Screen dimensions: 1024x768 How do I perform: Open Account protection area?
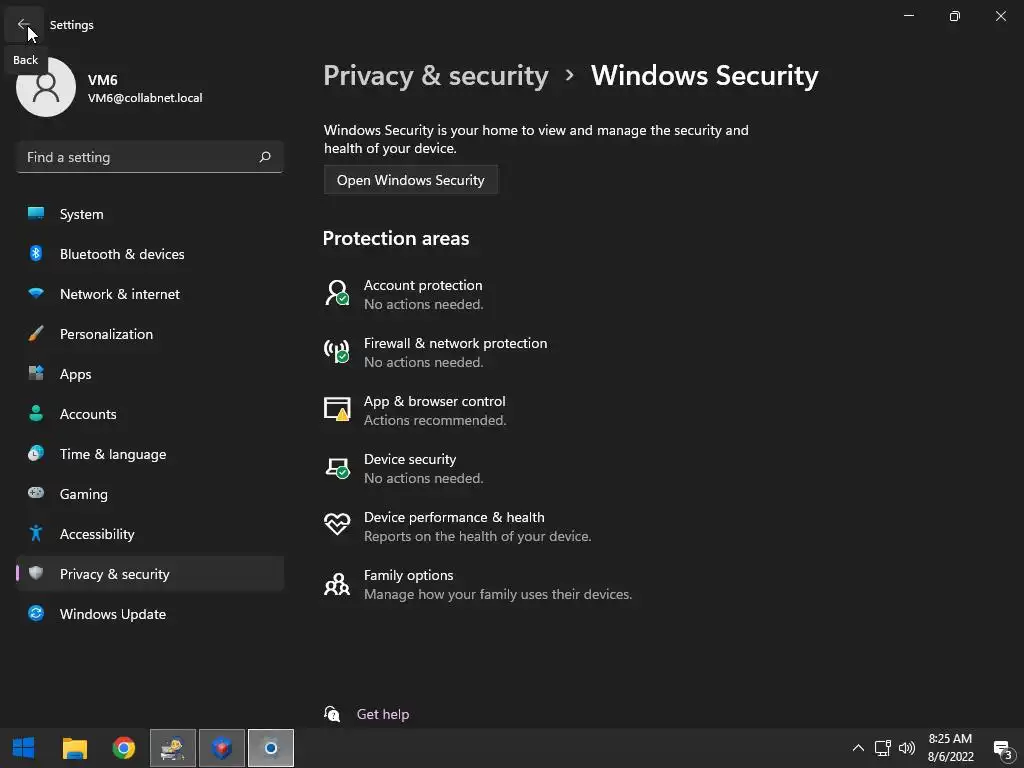(x=404, y=295)
